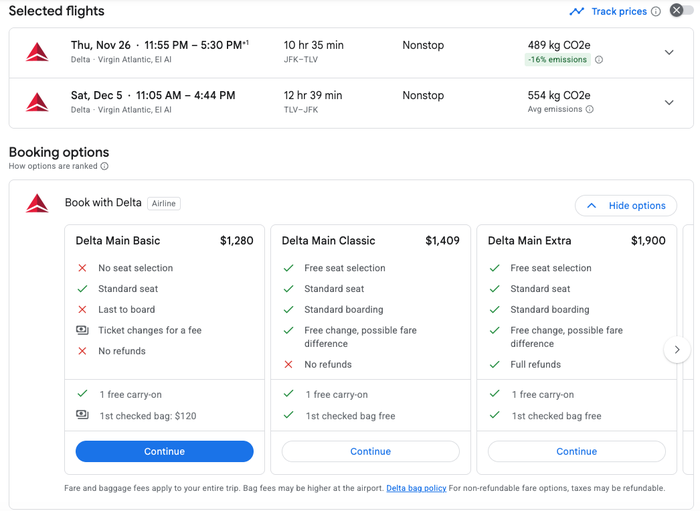Expand the Thu, Nov 26 flight details
This screenshot has height=511, width=700.
[669, 52]
